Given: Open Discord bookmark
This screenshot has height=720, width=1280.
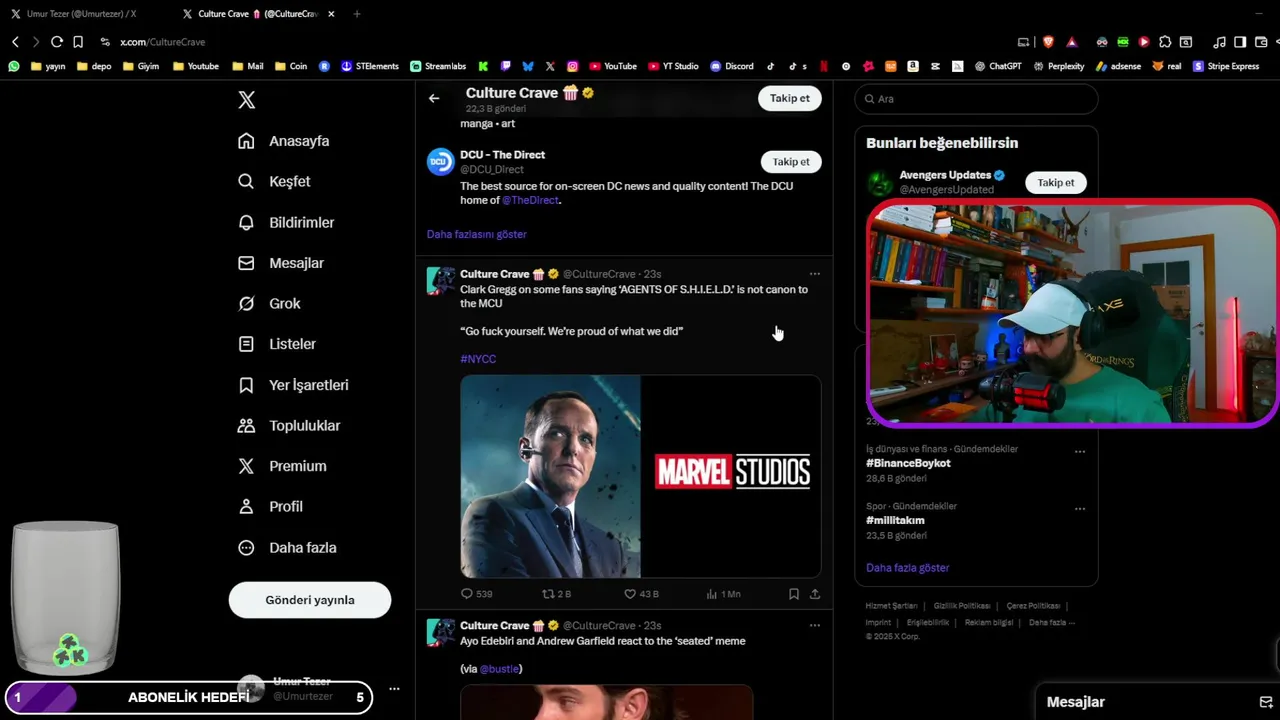Looking at the screenshot, I should [x=732, y=66].
